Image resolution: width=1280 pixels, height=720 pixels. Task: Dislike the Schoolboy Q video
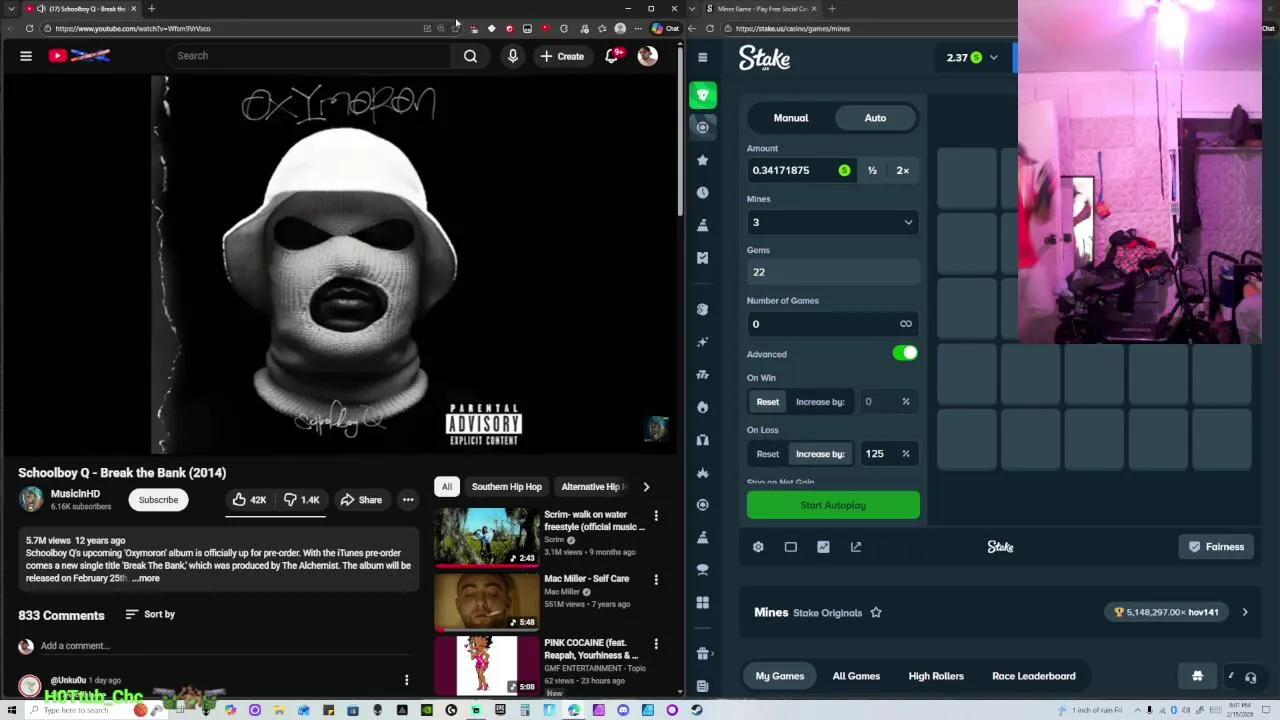coord(301,500)
